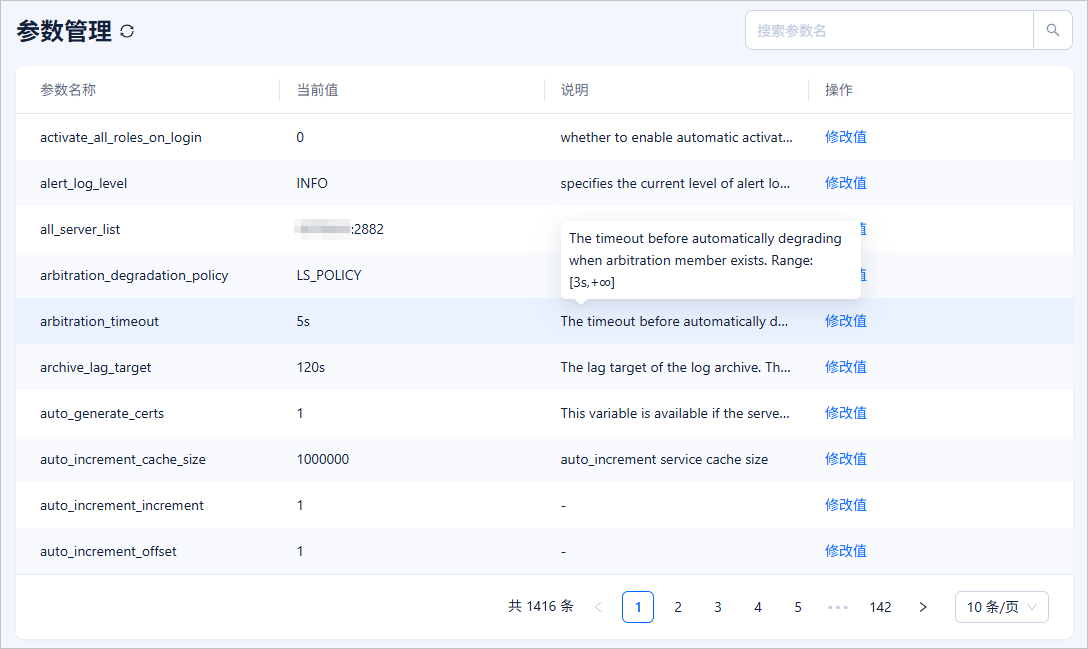Select page 5 in pagination
This screenshot has height=649, width=1088.
click(x=798, y=607)
